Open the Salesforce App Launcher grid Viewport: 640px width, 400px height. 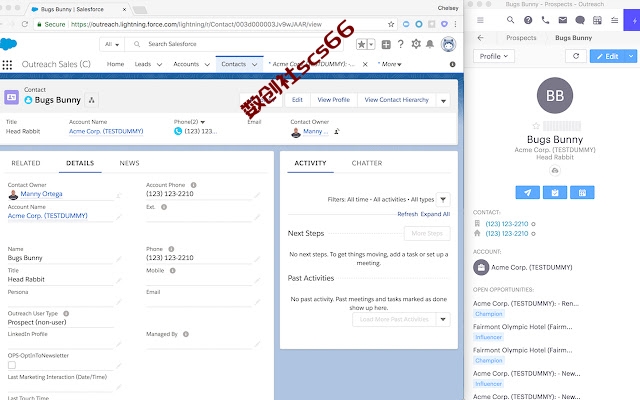[7, 64]
